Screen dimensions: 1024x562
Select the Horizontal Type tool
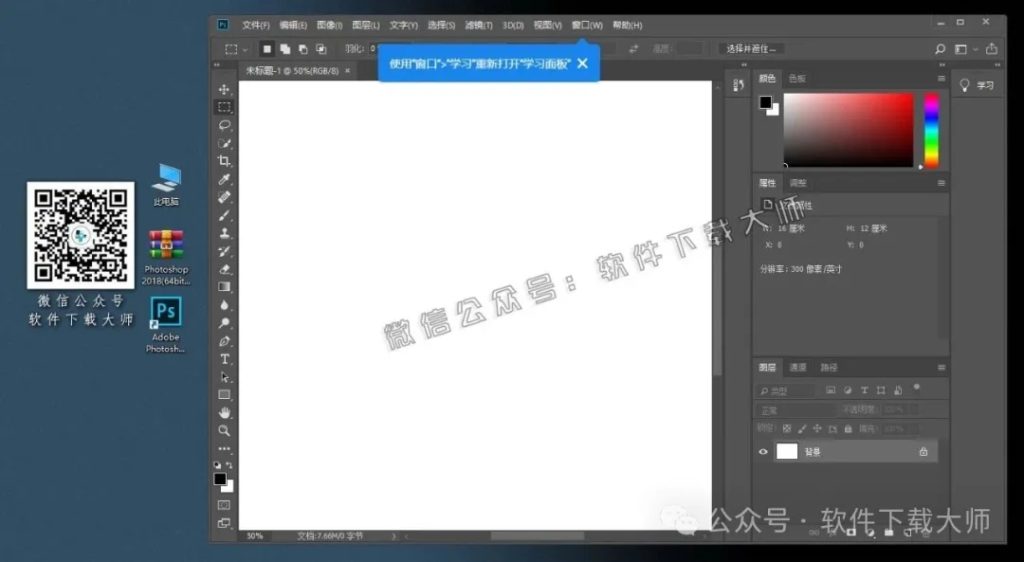(x=224, y=359)
